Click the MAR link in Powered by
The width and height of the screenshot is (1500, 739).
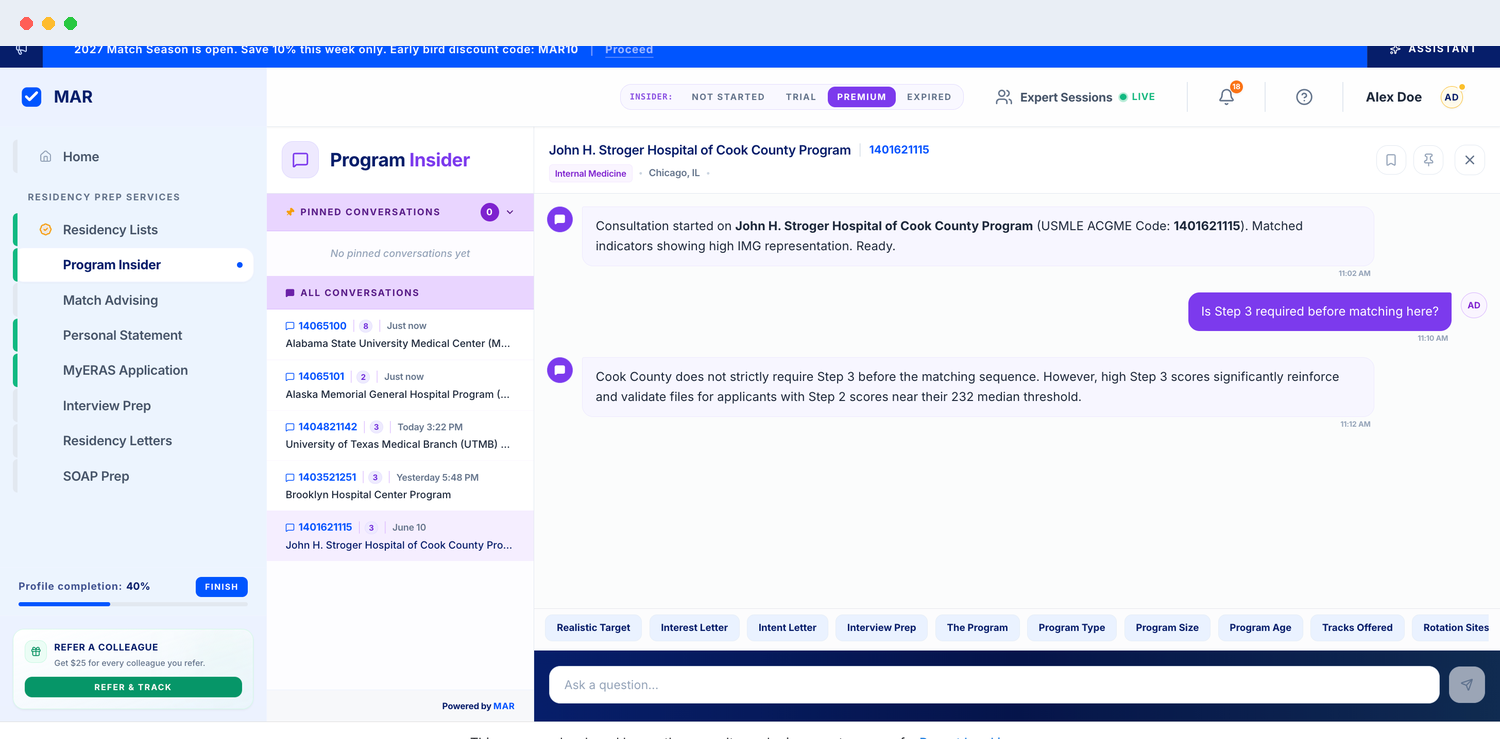pos(504,706)
